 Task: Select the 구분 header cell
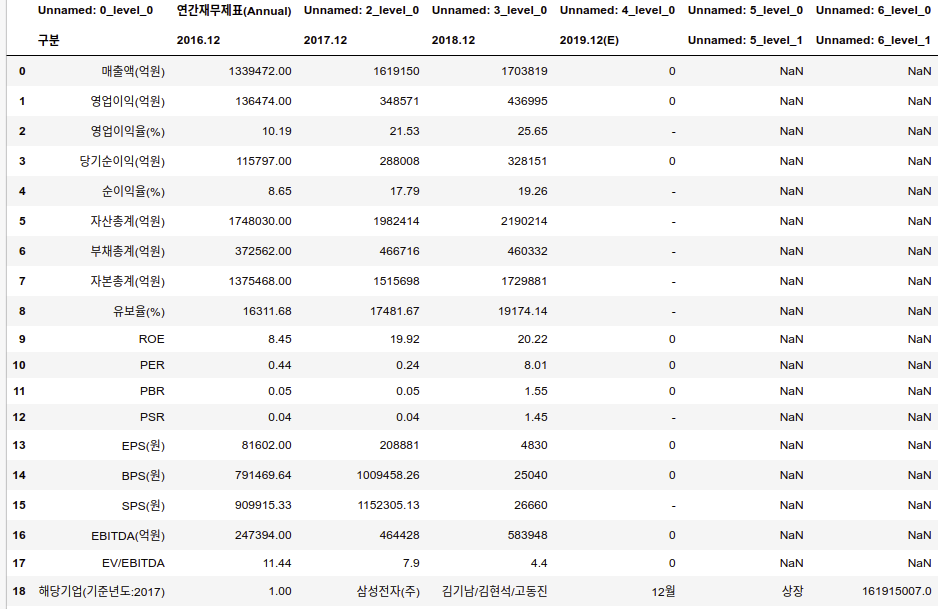point(49,40)
